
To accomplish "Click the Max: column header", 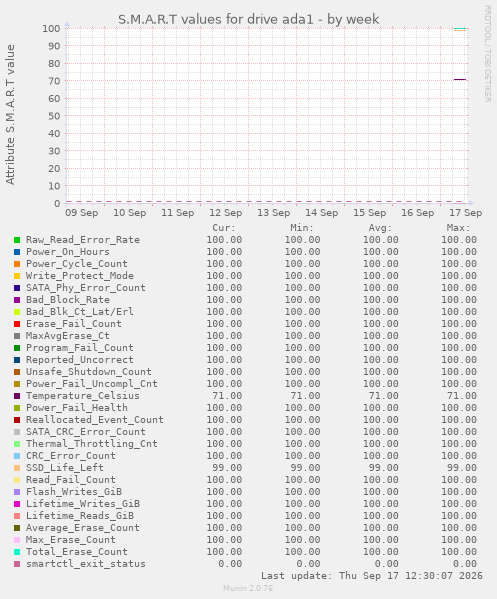I will 458,228.
